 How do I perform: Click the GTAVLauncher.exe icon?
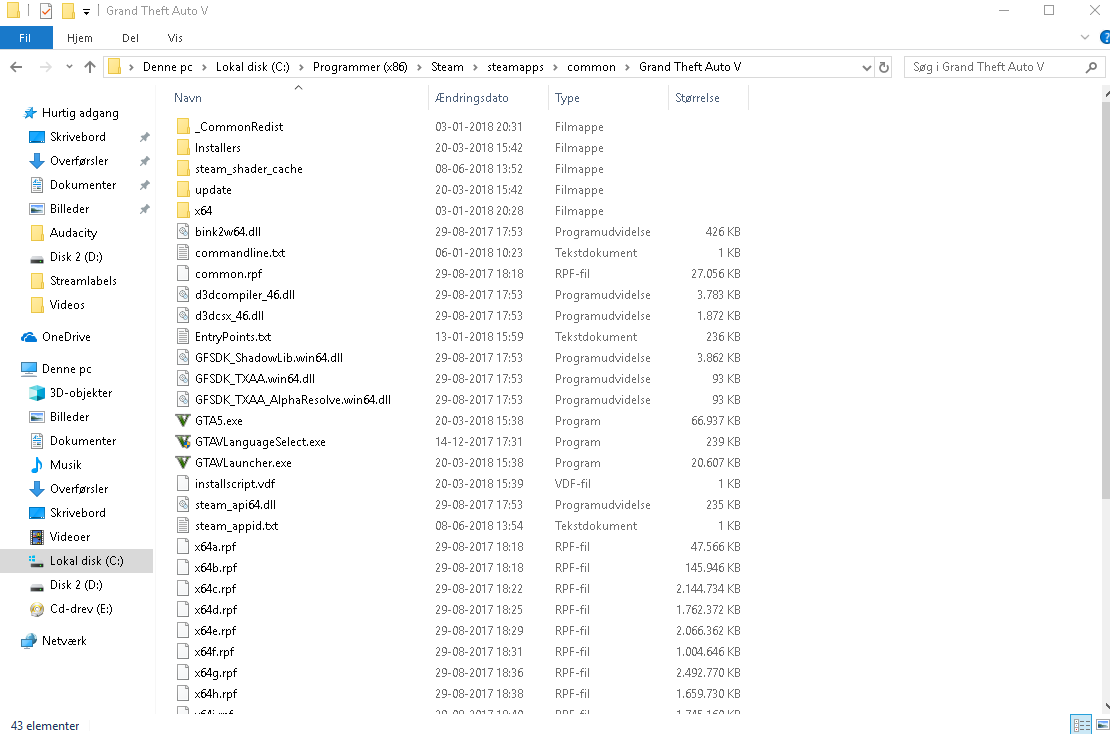(183, 463)
